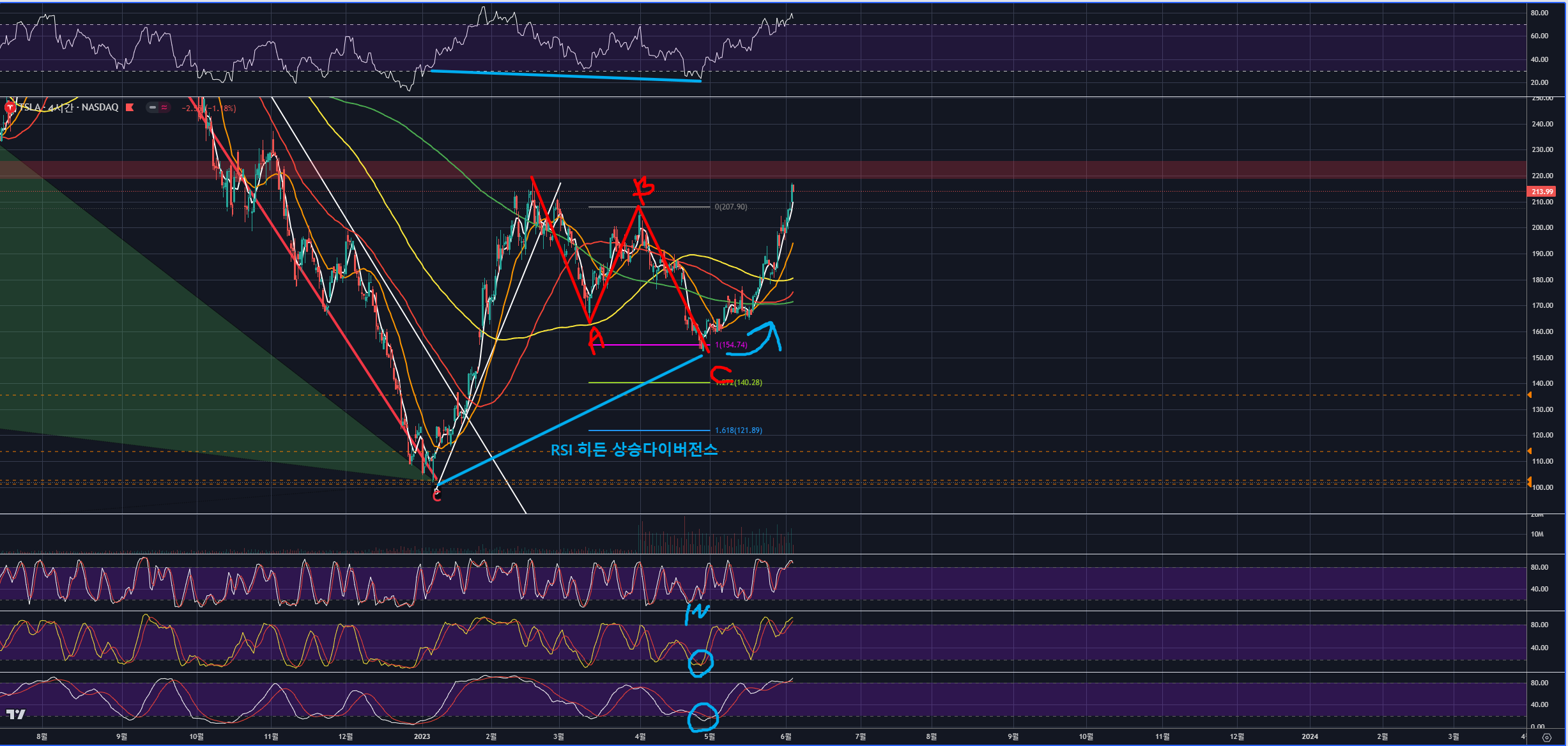Click the pink 1(154.74) Fibonacci level line label
The image size is (1568, 746).
point(731,345)
